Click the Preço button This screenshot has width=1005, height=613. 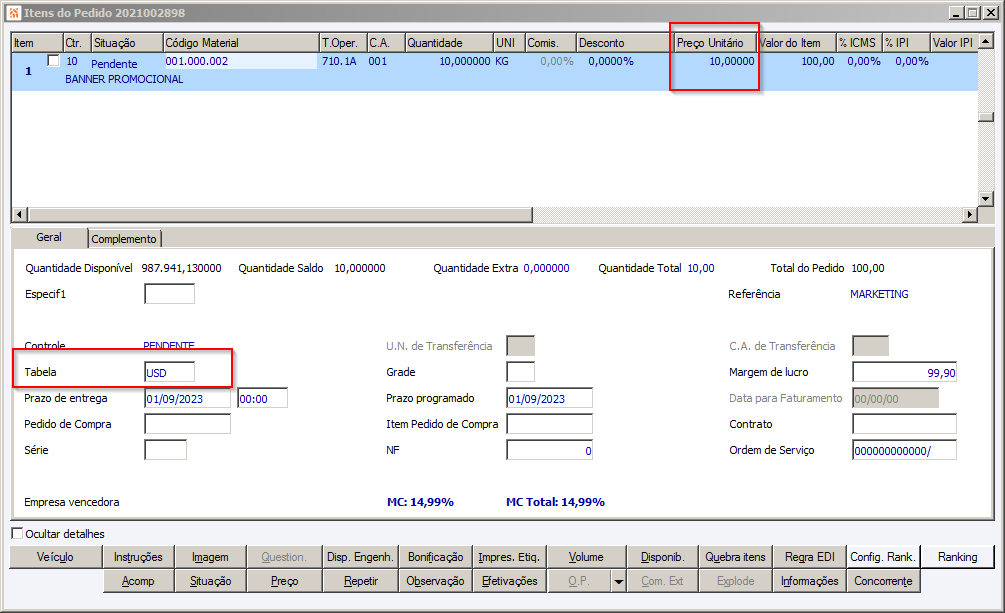[x=285, y=581]
